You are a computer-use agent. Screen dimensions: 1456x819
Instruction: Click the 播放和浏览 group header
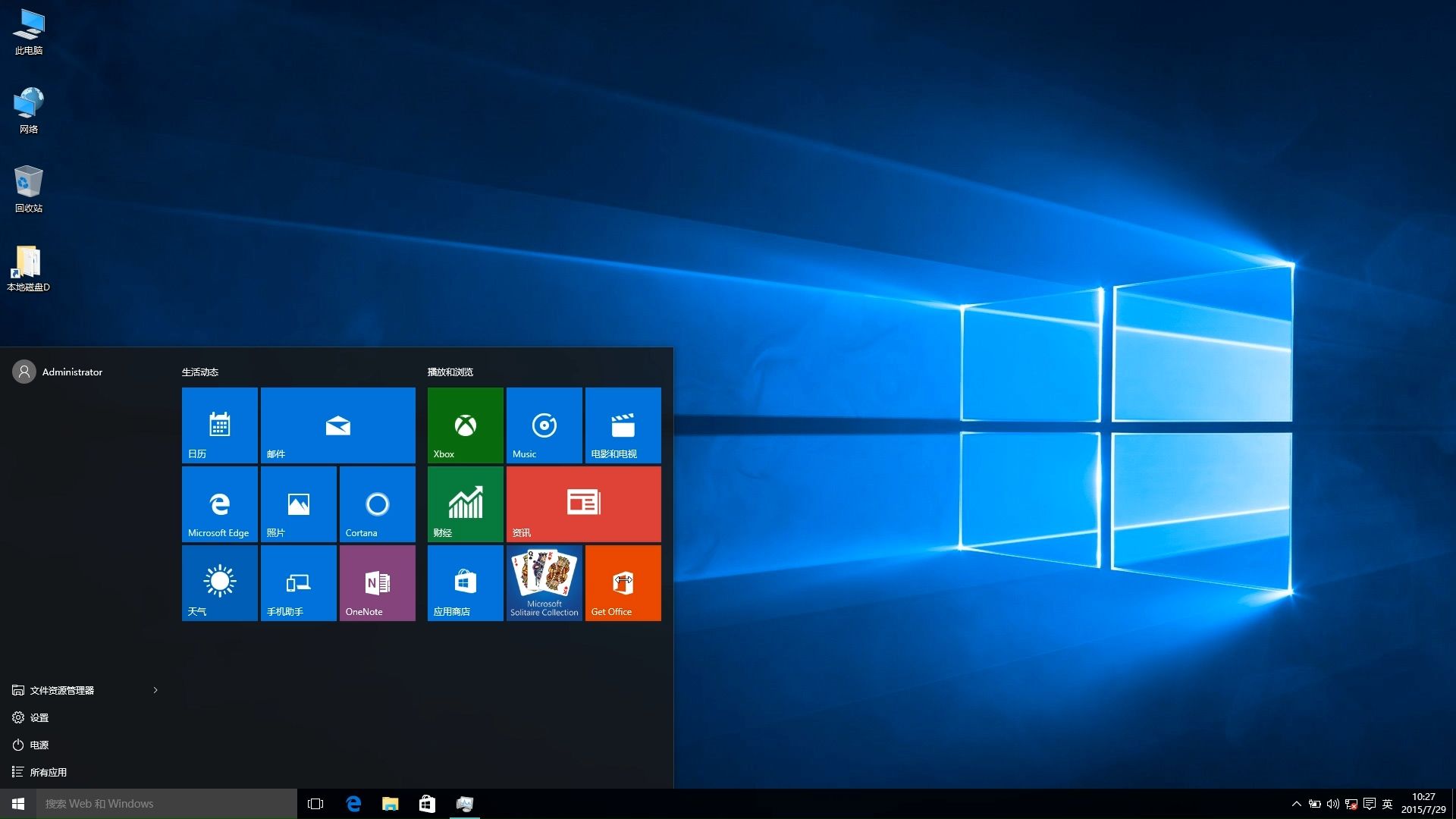[x=450, y=372]
